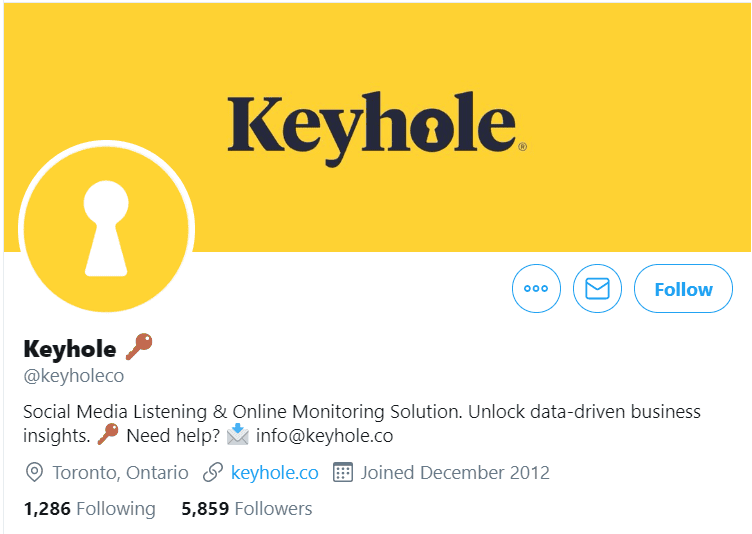This screenshot has height=534, width=752.
Task: Click the info@keyhole.co email text
Action: [x=324, y=436]
